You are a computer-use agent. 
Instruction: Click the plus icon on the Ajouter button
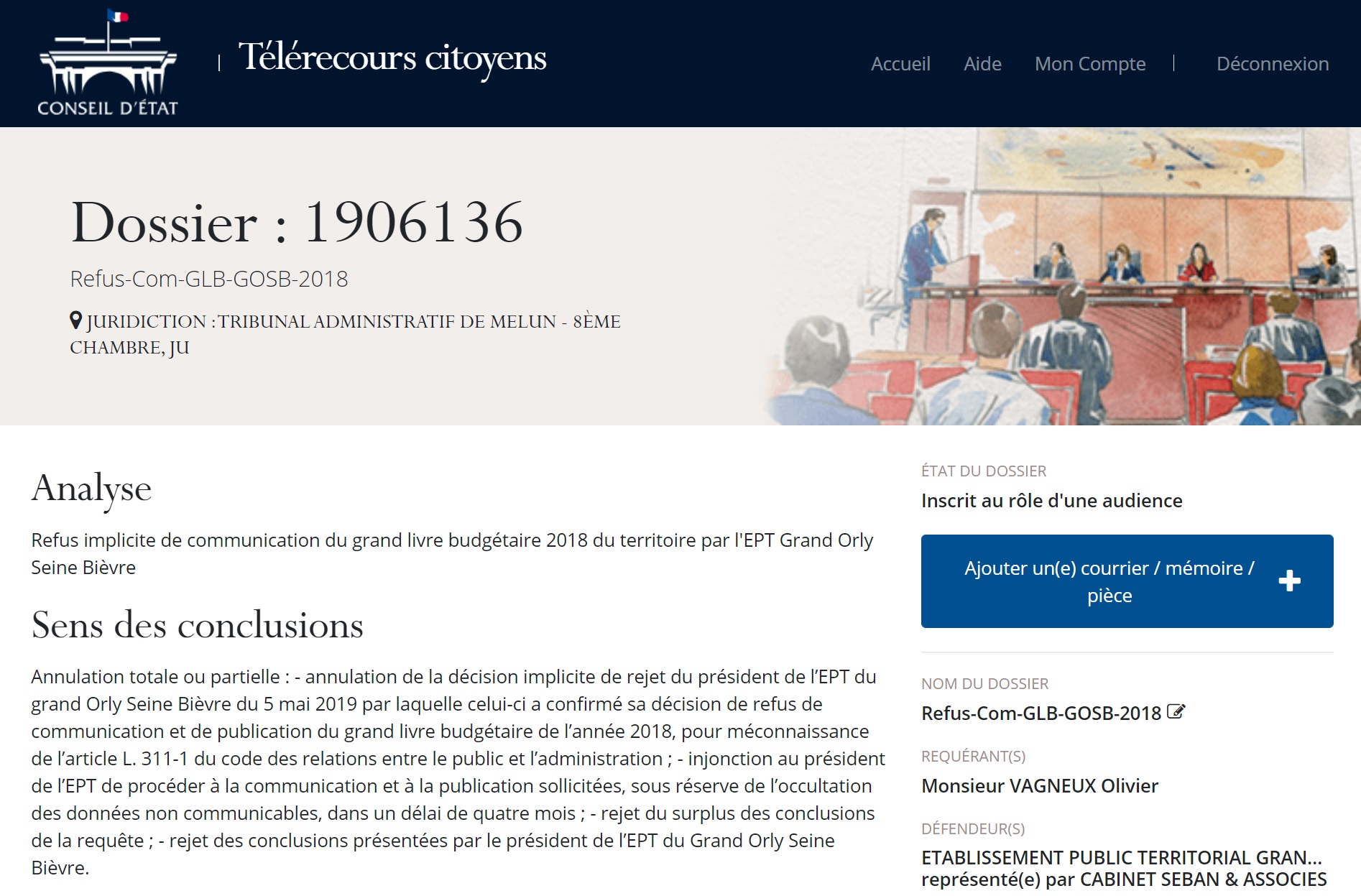[x=1289, y=581]
